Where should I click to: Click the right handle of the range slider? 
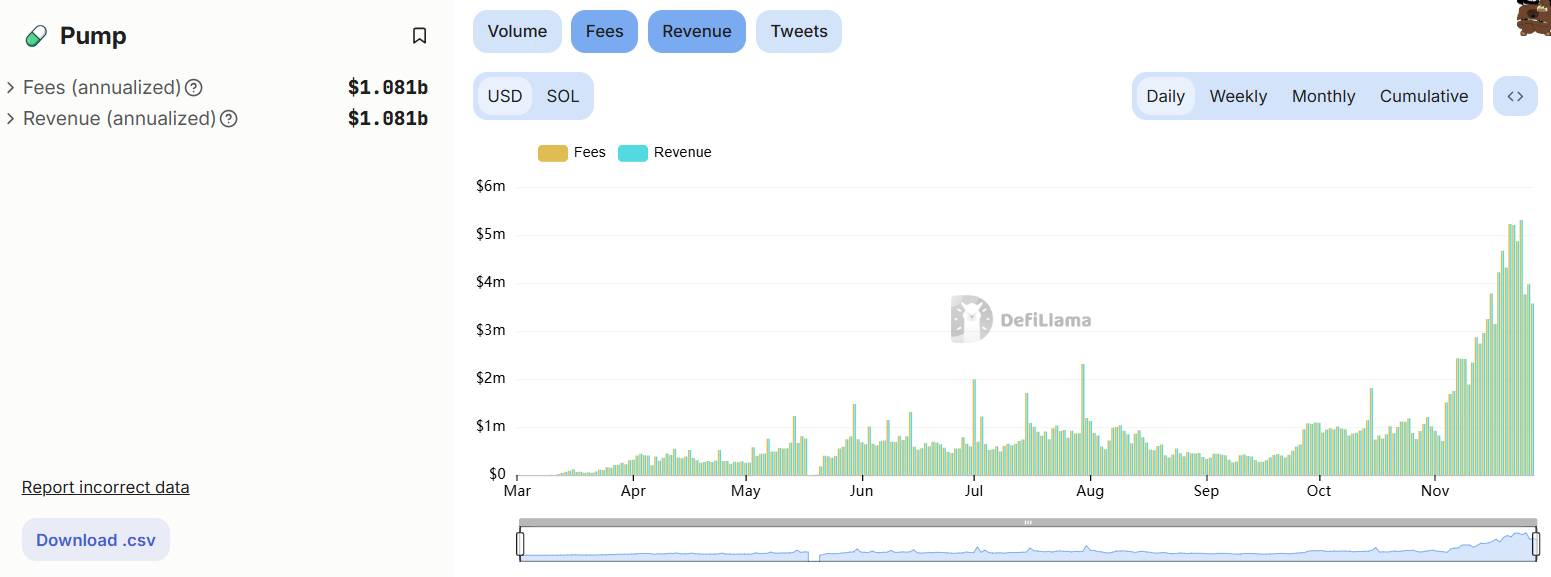1536,543
